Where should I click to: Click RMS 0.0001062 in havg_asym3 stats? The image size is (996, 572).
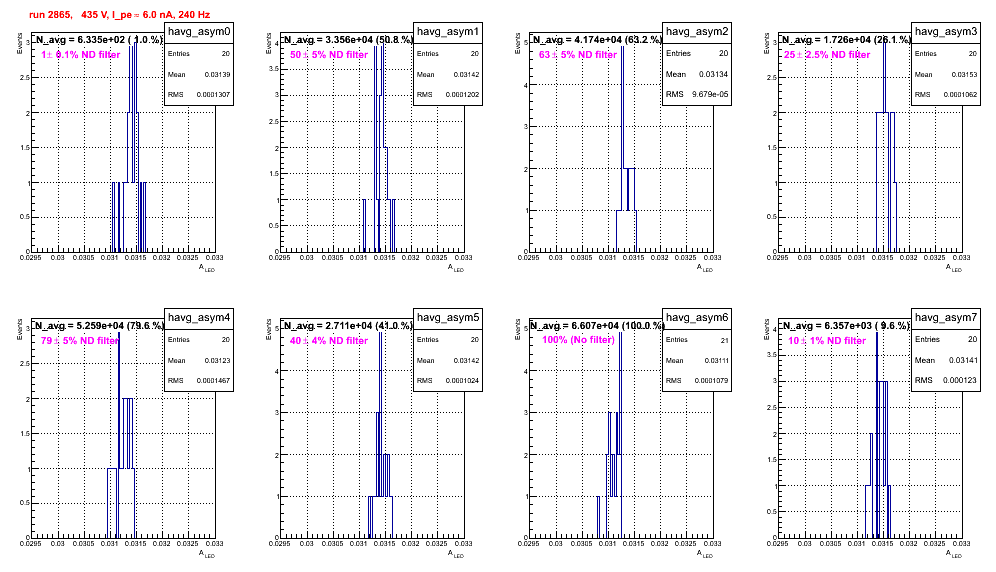click(946, 95)
